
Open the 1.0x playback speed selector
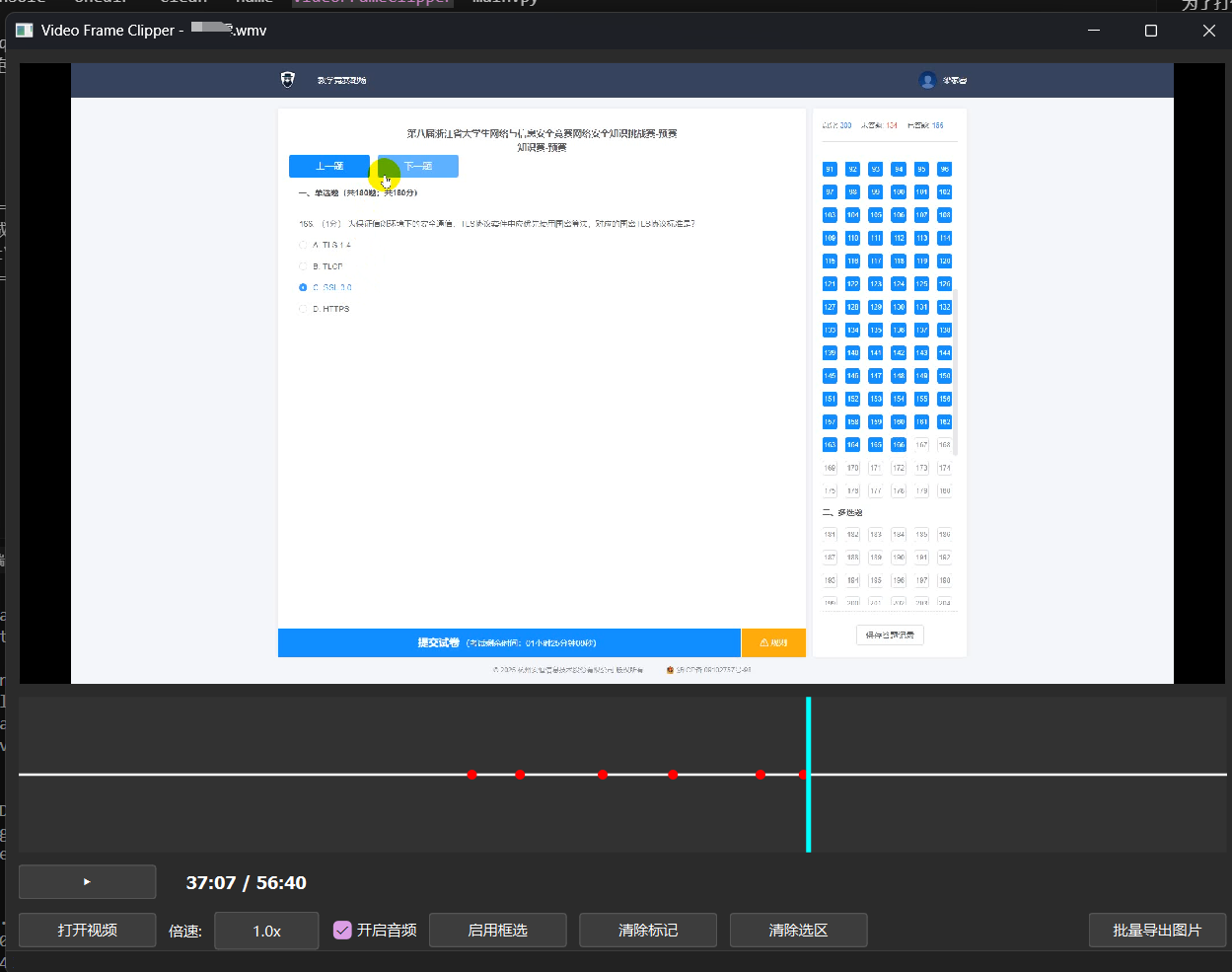tap(266, 931)
